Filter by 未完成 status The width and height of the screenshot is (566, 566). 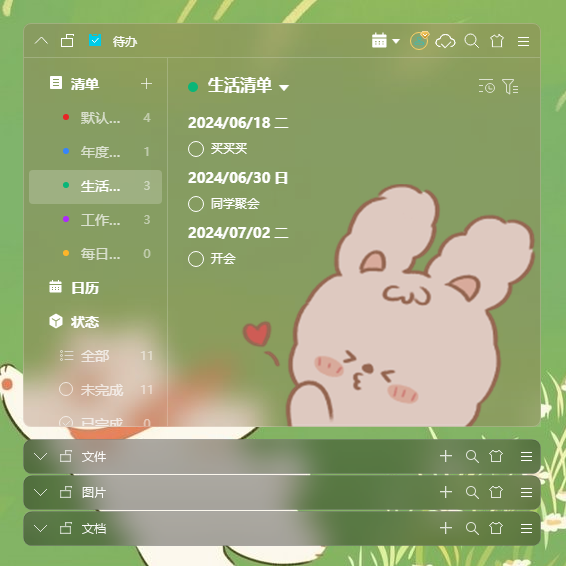click(95, 390)
